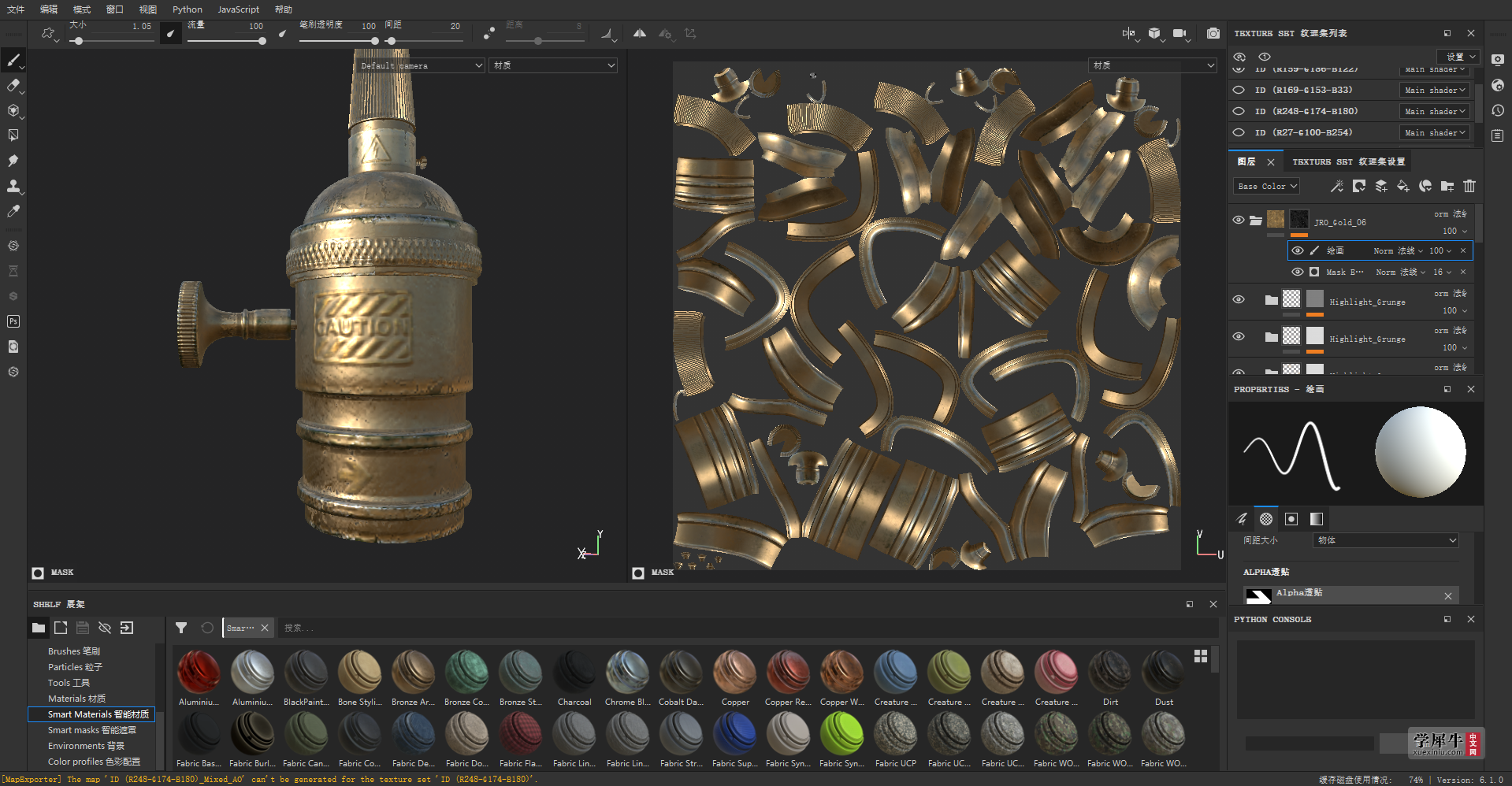1512x786 pixels.
Task: Adjust the brush 大小 size slider
Action: 110,41
